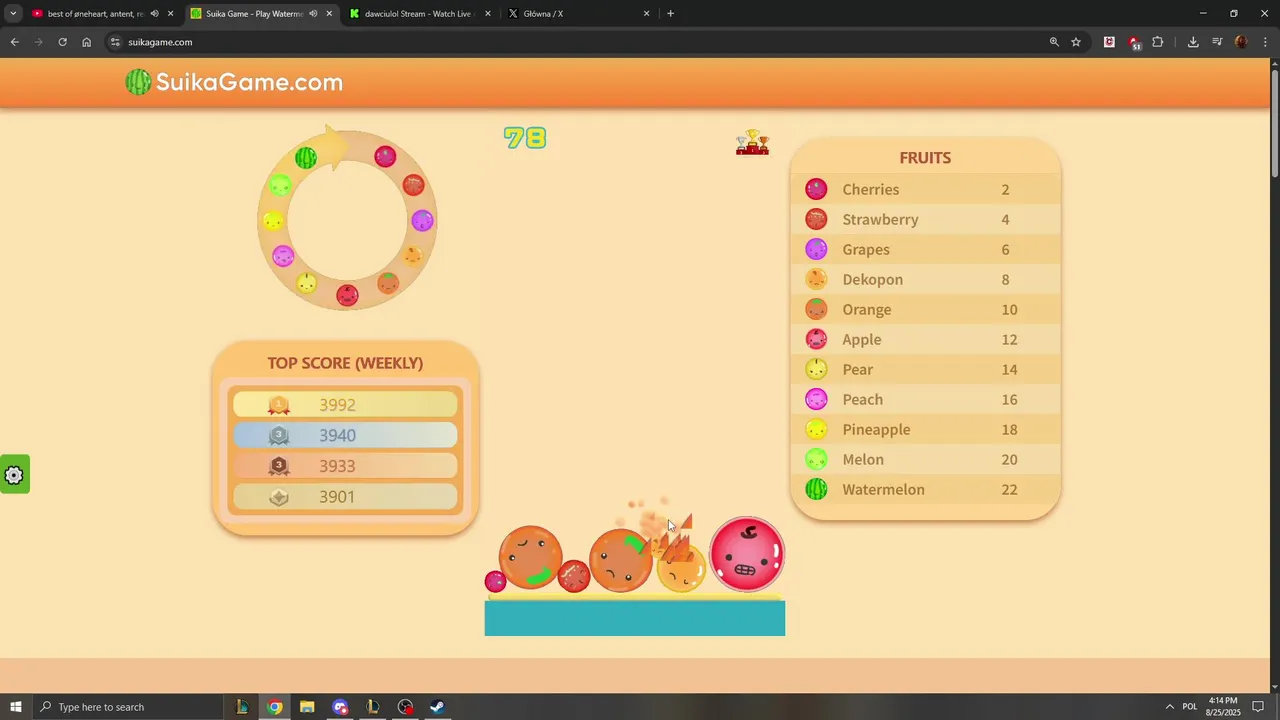Screen dimensions: 1280x720
Task: Click the POL language indicator
Action: [x=1190, y=707]
